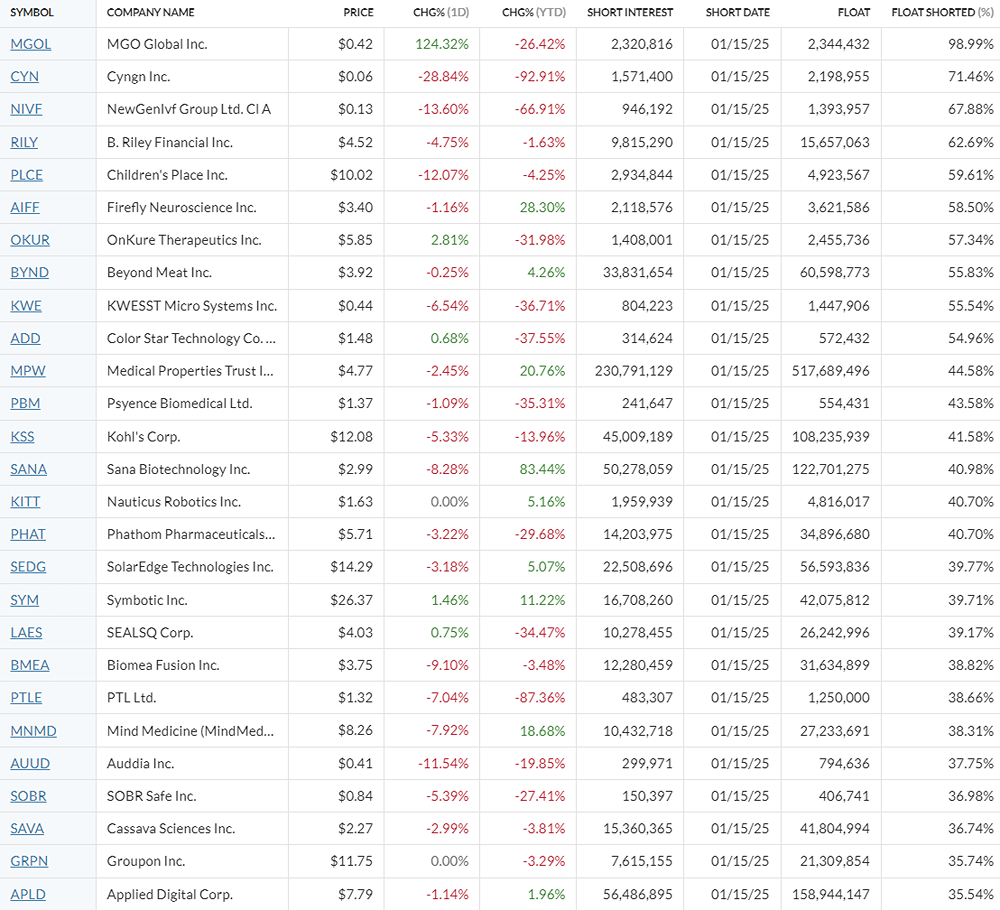Click the $10.02 Children's Place price
1000x910 pixels.
[351, 175]
